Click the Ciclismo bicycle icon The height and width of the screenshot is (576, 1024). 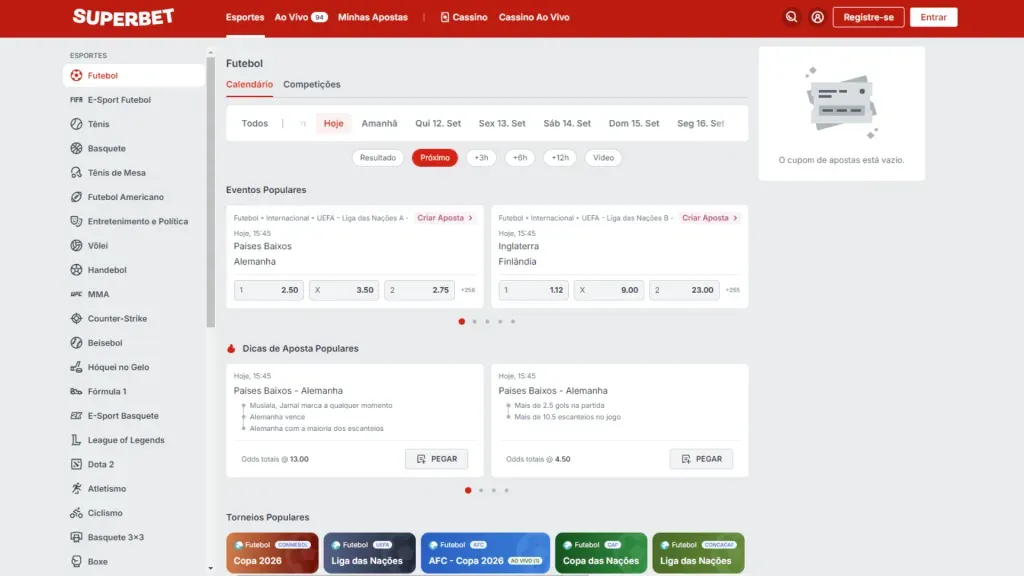point(77,513)
